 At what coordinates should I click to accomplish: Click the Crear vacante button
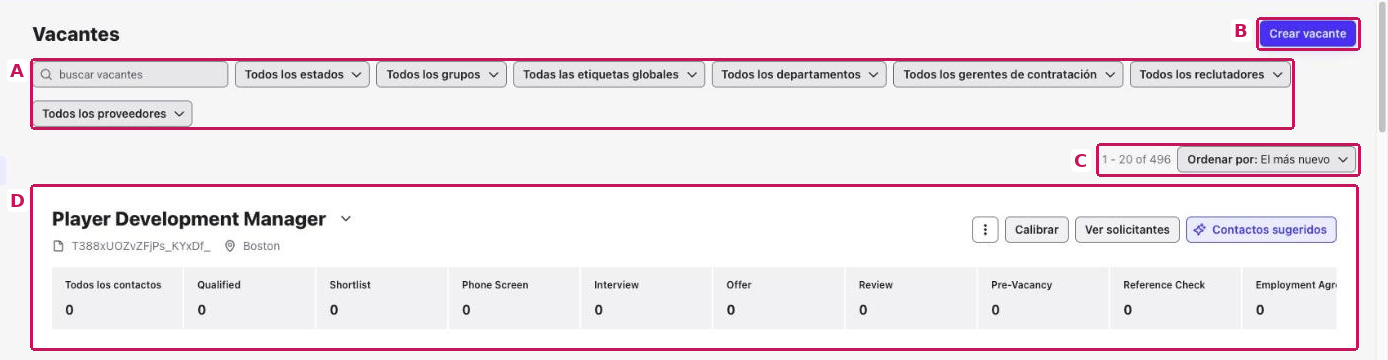point(1307,33)
